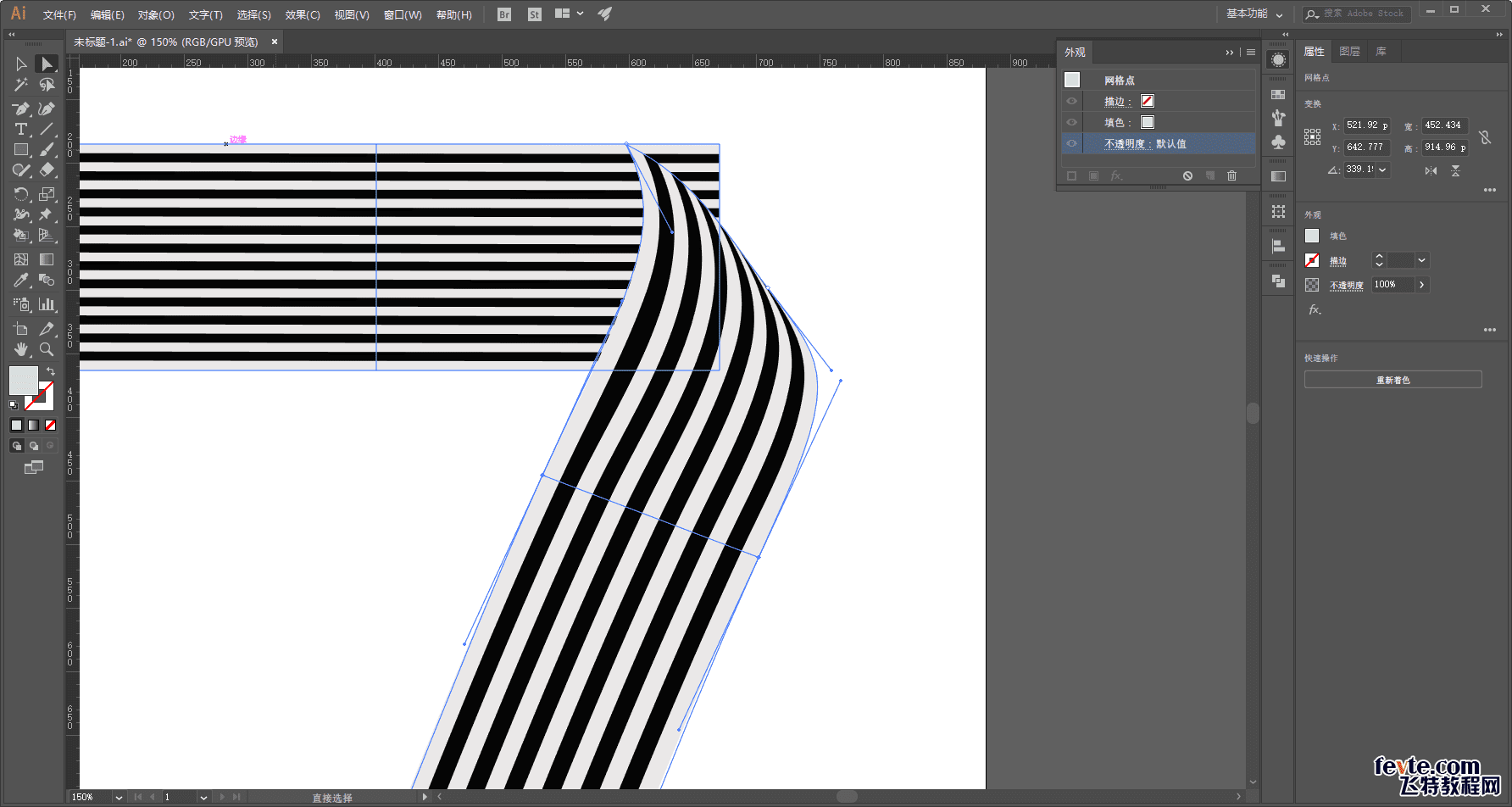The width and height of the screenshot is (1512, 807).
Task: Open the 效果(C) menu
Action: pos(302,14)
